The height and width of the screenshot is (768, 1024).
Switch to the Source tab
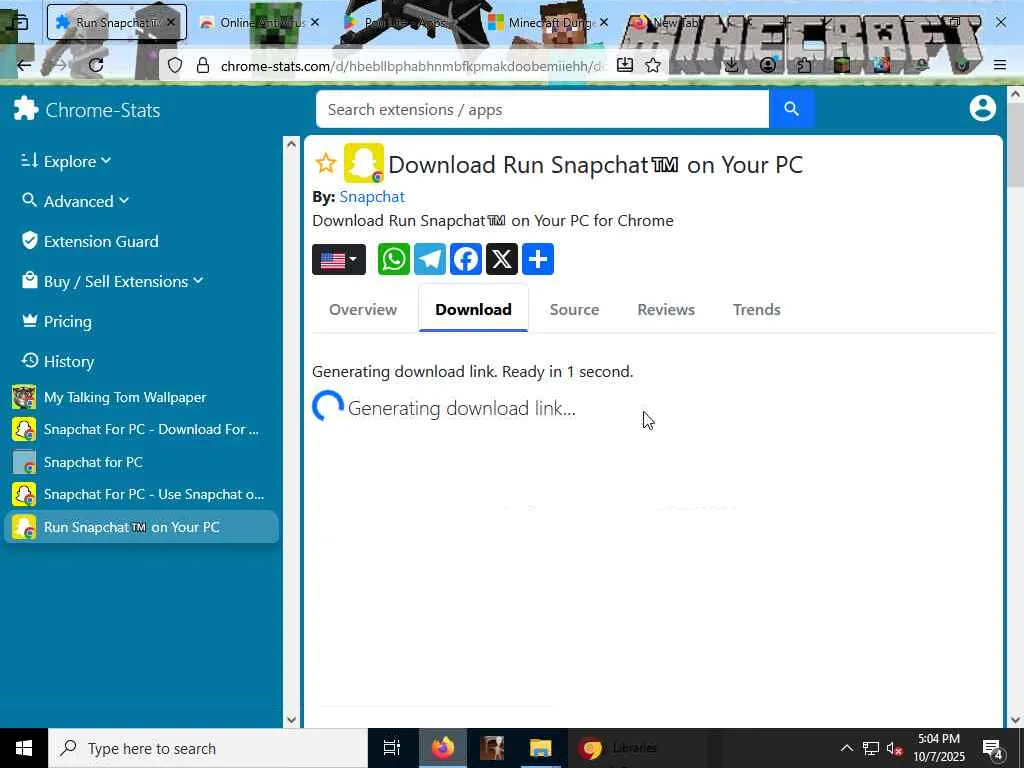pyautogui.click(x=574, y=310)
